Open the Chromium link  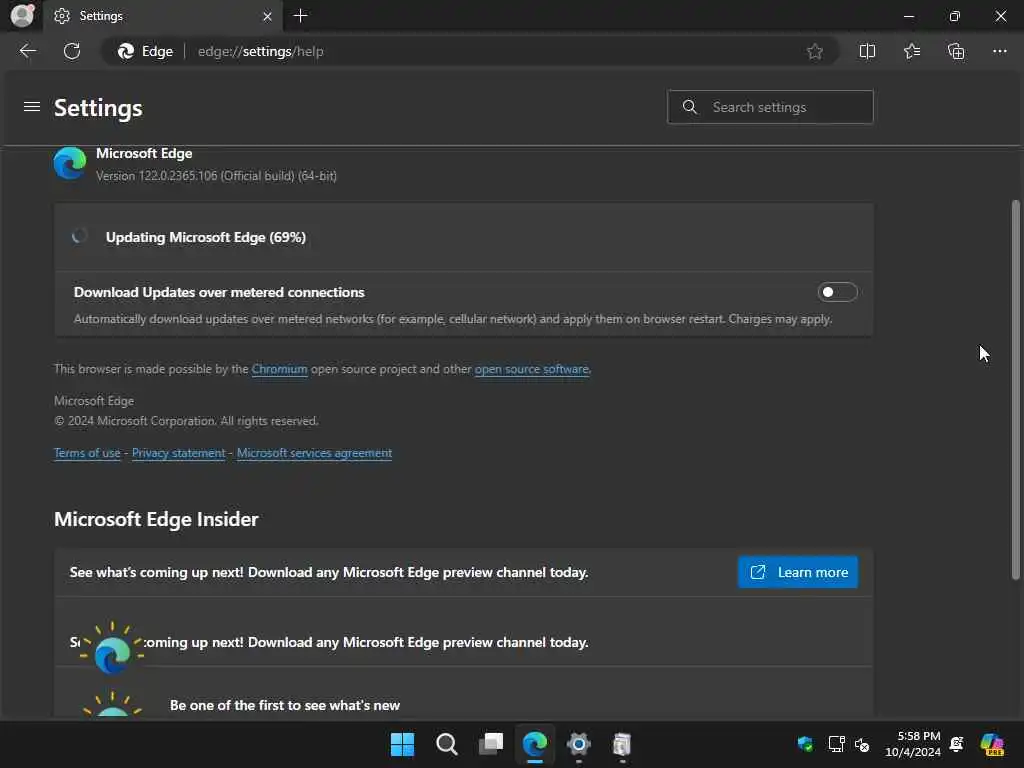280,369
